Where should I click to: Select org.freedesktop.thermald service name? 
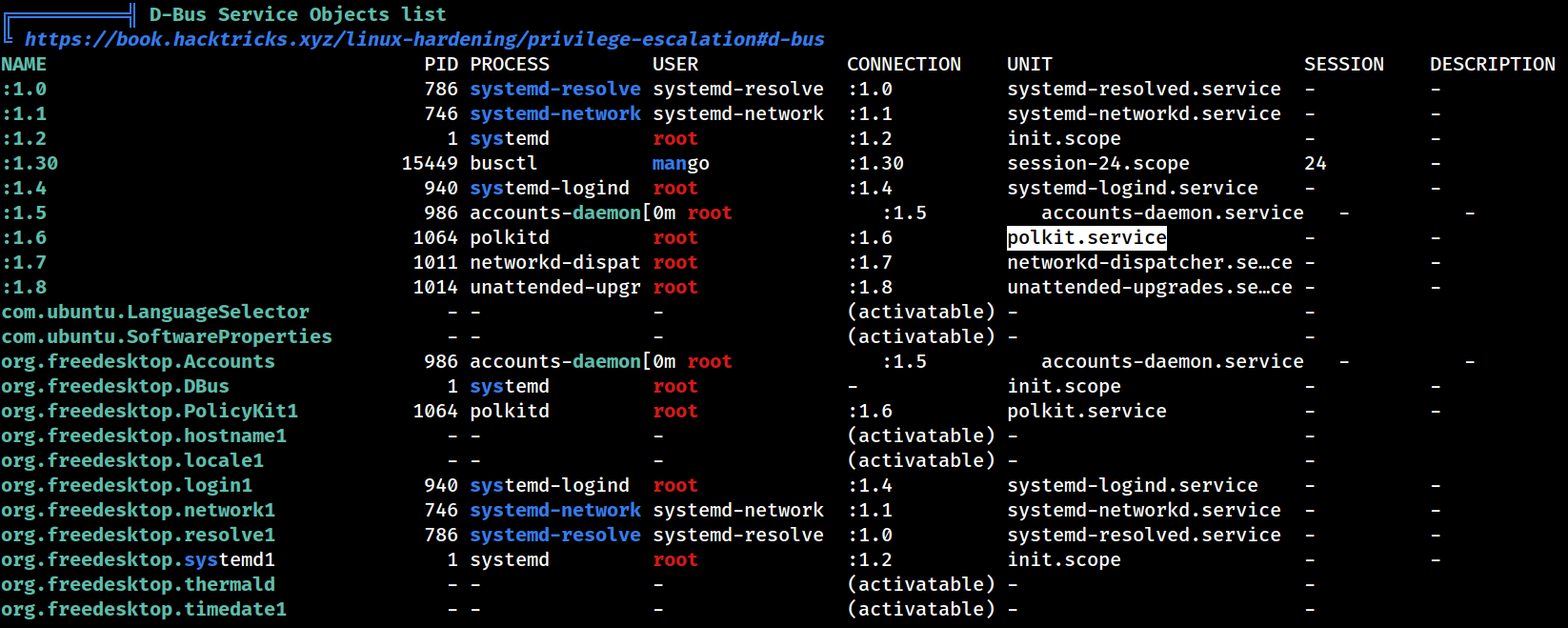click(x=138, y=584)
